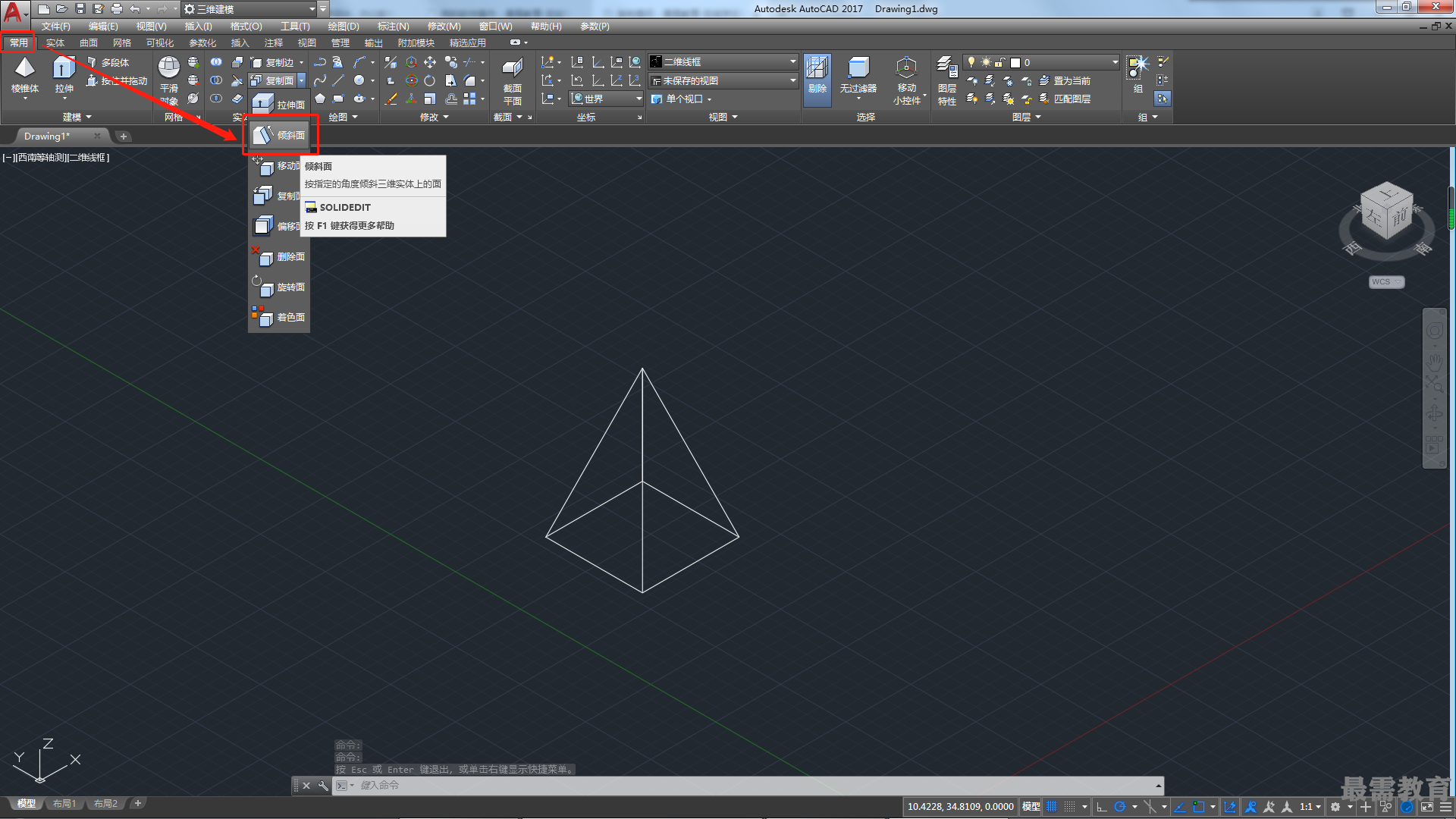Click the 模型 button in status bar
The image size is (1456, 819).
pyautogui.click(x=1031, y=807)
